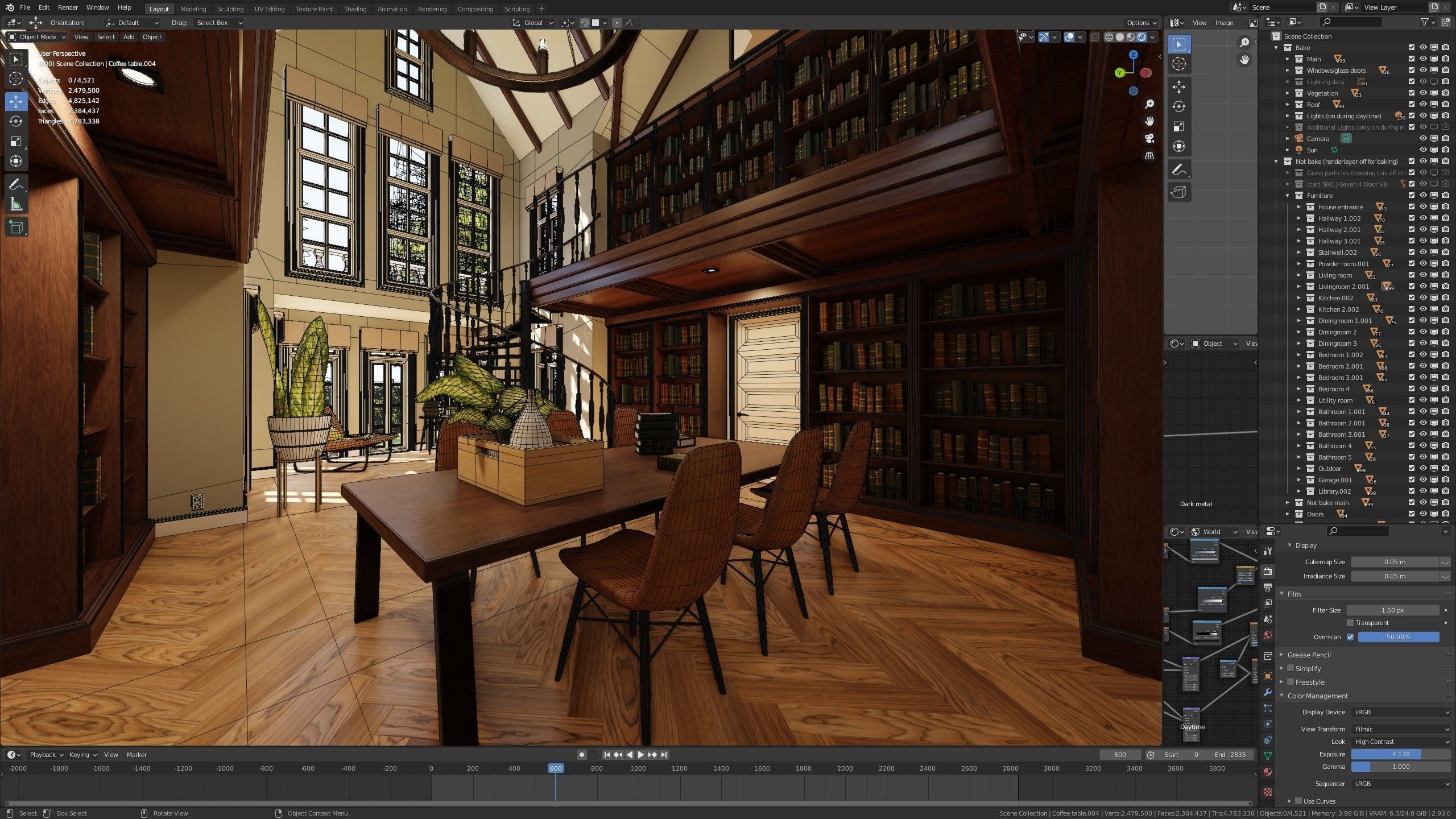
Task: Click the play animation button
Action: (641, 755)
